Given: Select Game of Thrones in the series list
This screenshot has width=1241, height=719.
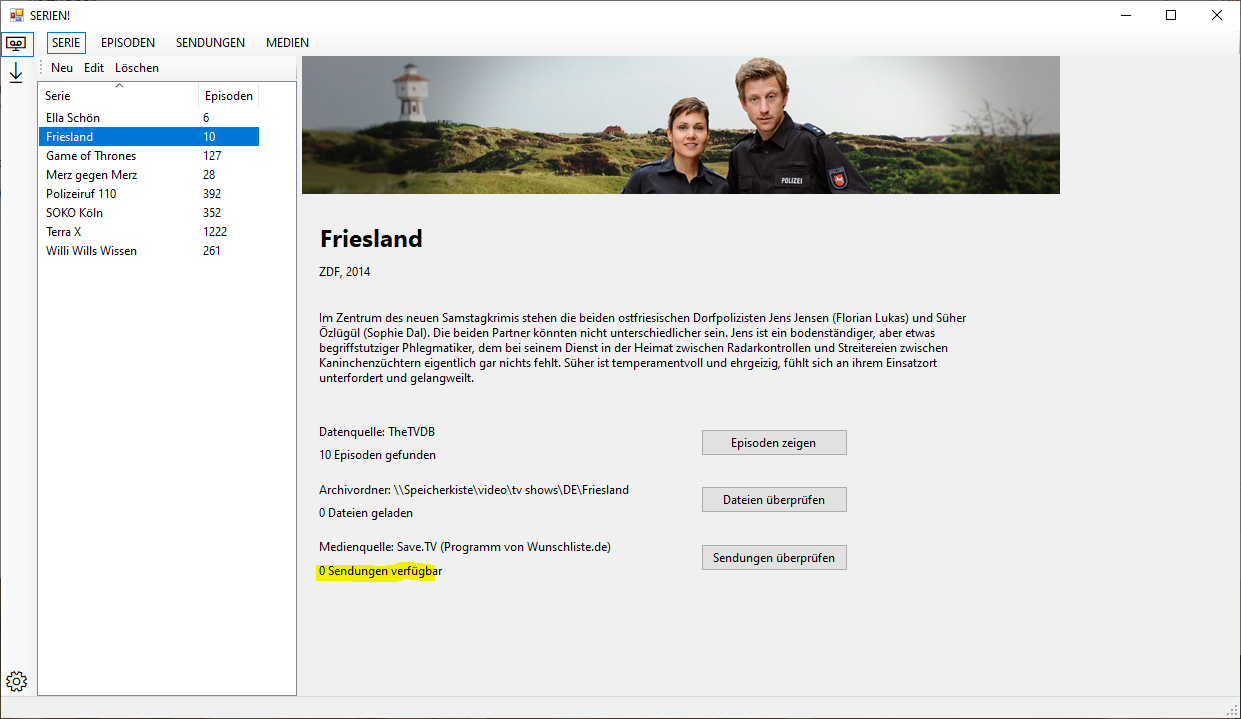Looking at the screenshot, I should pos(90,155).
